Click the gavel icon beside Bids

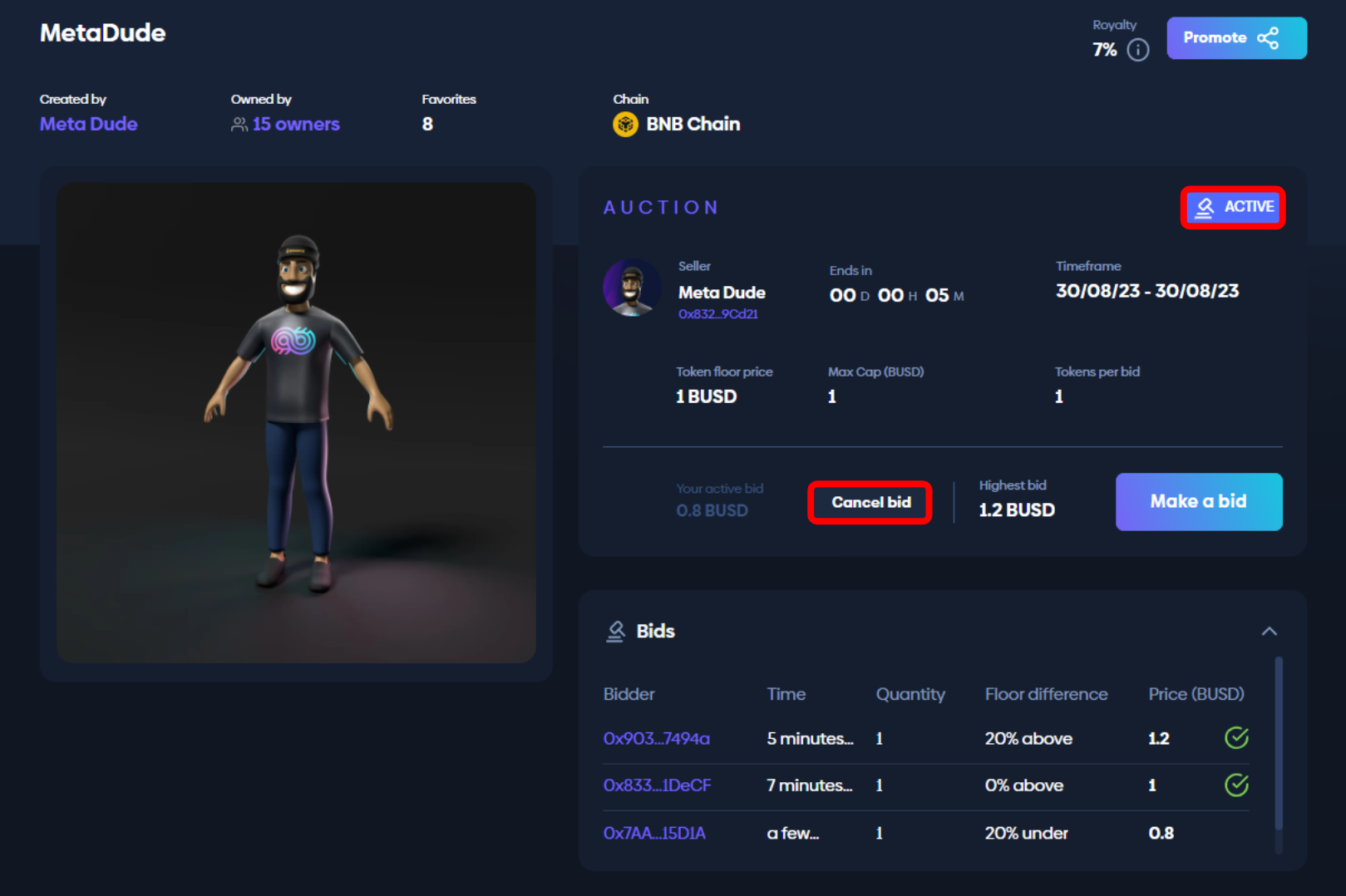616,632
